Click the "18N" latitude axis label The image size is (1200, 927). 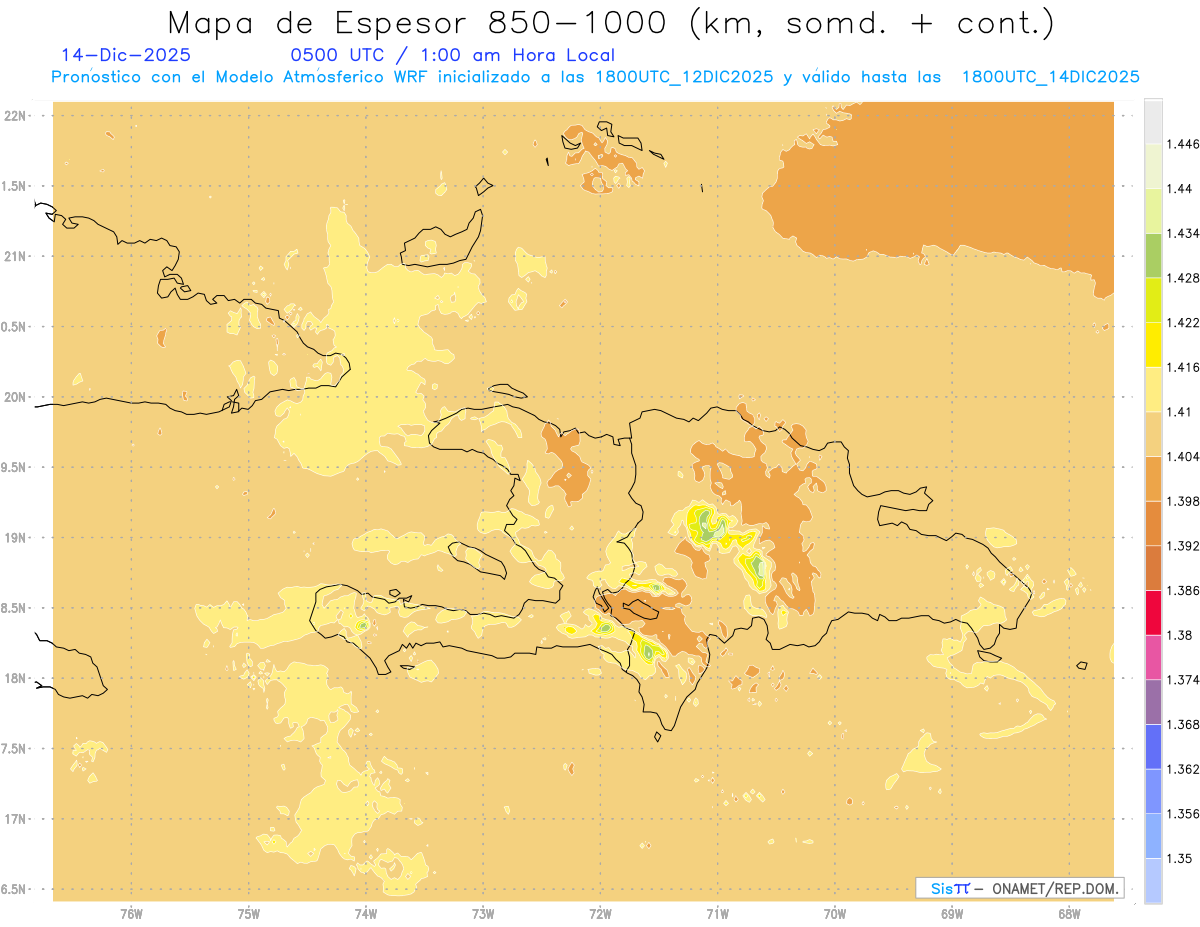[15, 678]
